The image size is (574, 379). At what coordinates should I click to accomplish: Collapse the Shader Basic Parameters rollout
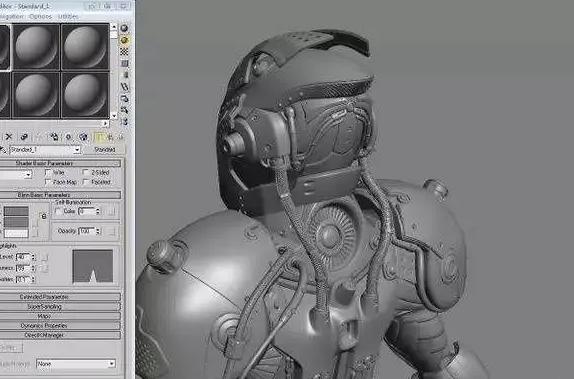60,163
